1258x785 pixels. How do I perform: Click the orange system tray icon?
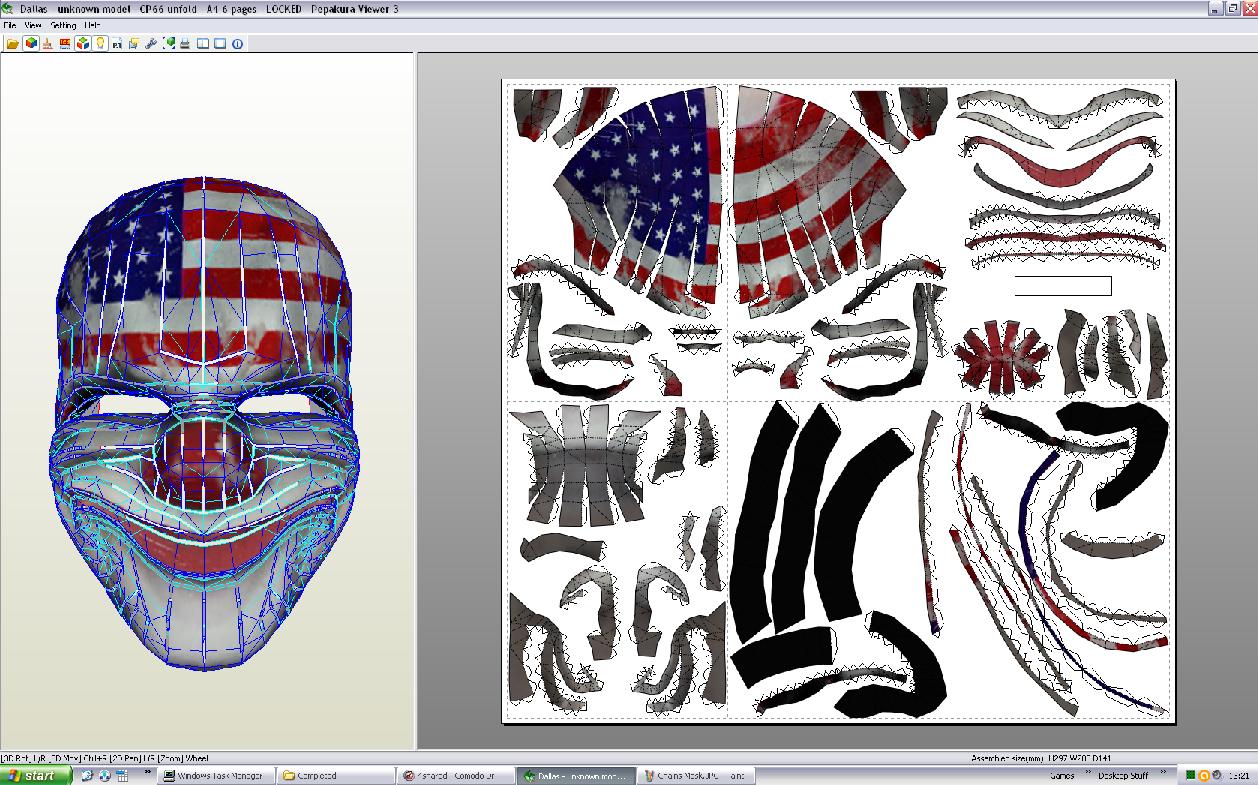[1204, 775]
